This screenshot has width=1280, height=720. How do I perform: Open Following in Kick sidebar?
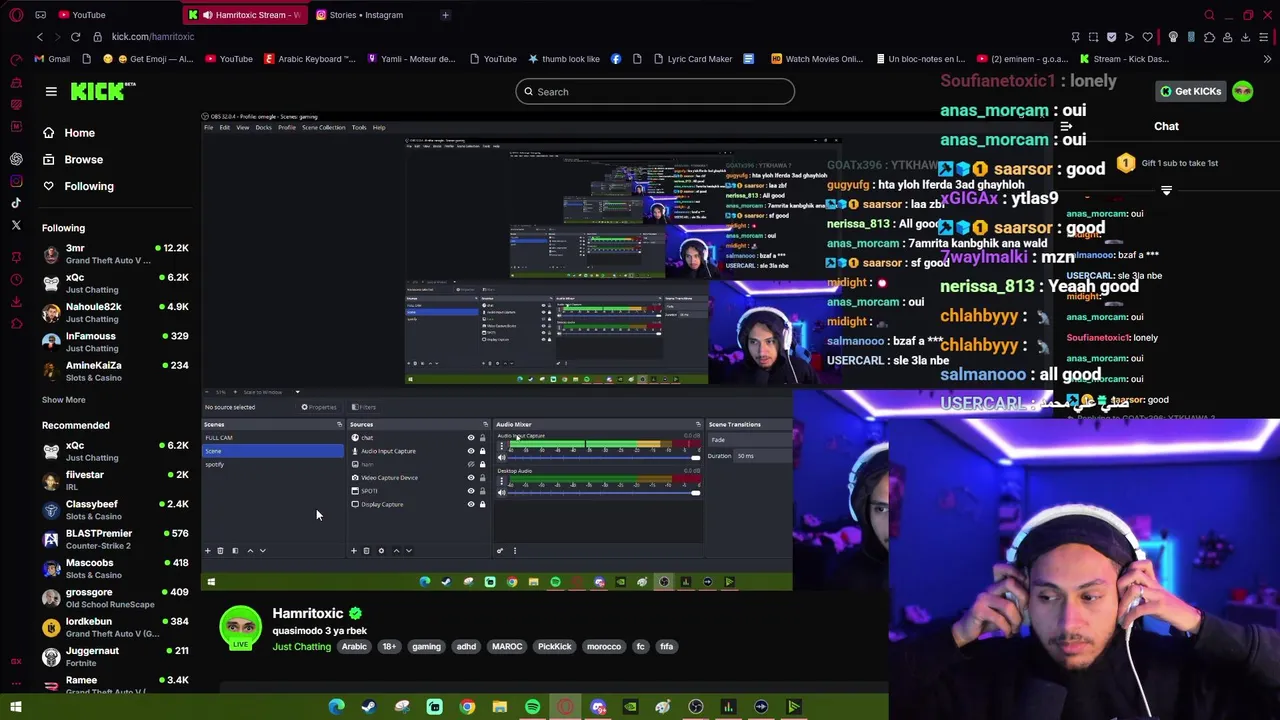[78, 186]
